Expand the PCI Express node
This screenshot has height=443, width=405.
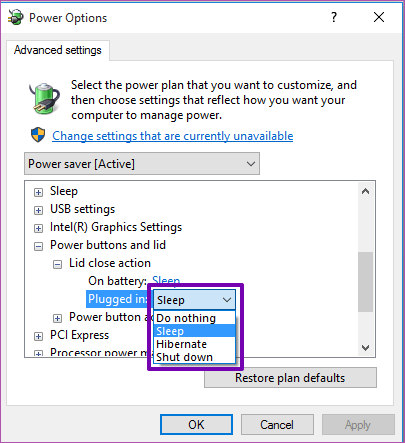[39, 336]
